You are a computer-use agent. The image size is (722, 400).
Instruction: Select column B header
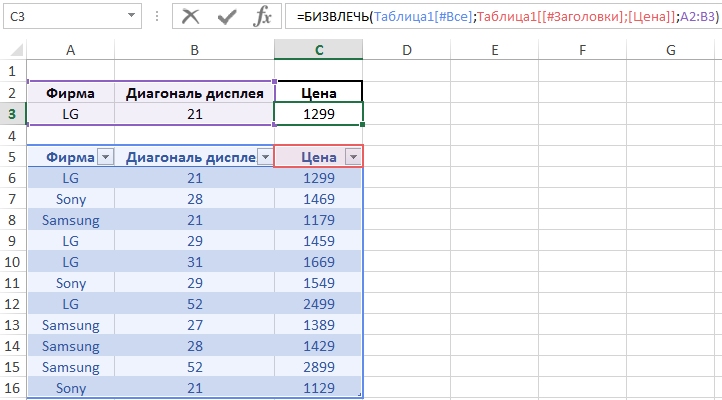coord(194,50)
